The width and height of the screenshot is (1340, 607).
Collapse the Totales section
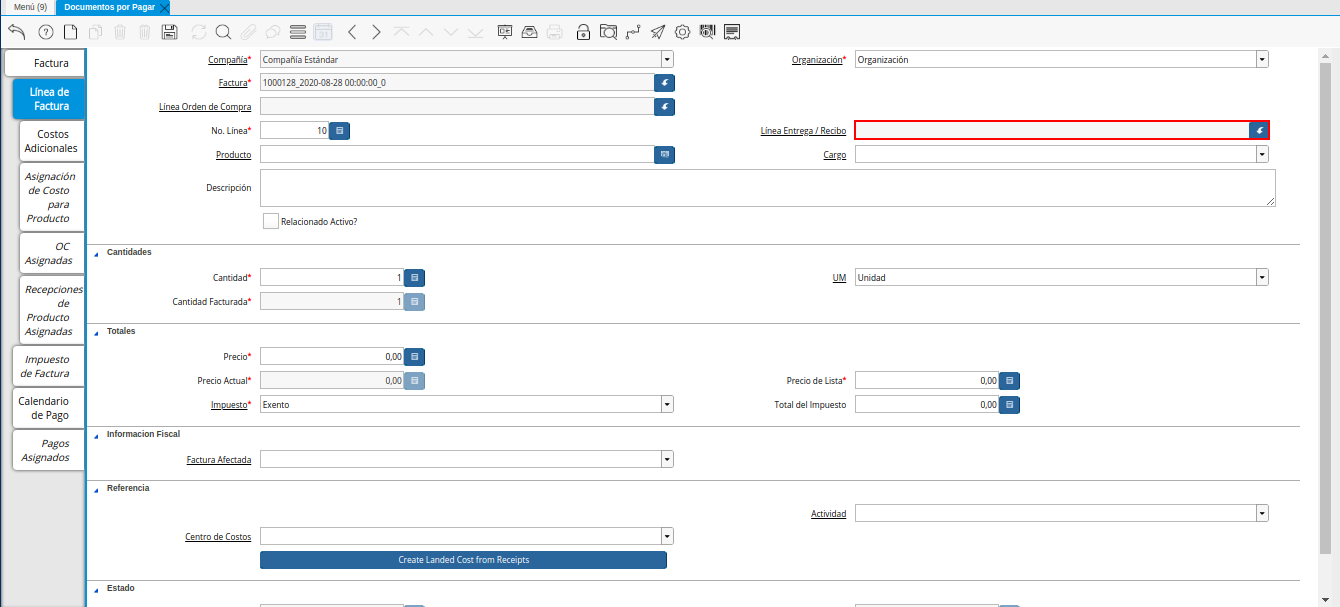97,331
